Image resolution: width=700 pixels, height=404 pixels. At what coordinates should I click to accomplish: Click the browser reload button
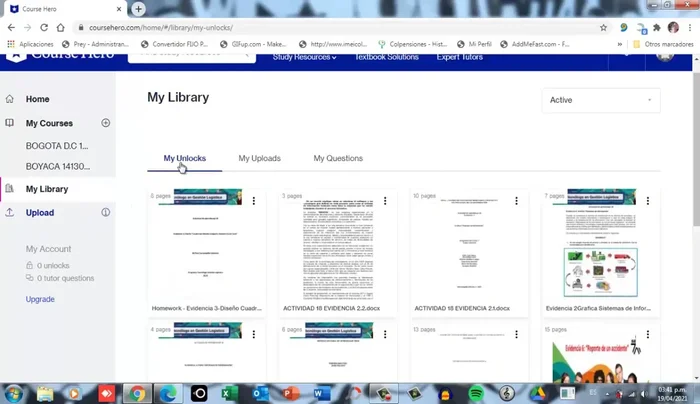(x=44, y=28)
